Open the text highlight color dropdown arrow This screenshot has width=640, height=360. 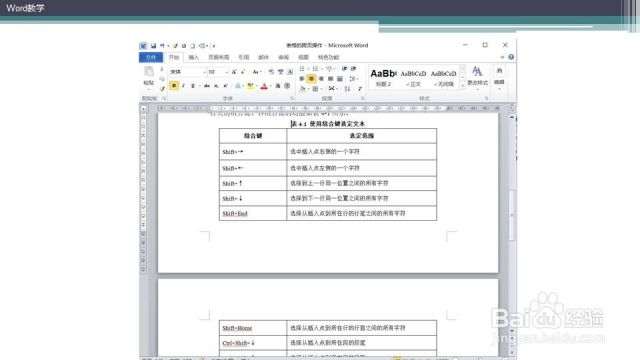point(257,86)
